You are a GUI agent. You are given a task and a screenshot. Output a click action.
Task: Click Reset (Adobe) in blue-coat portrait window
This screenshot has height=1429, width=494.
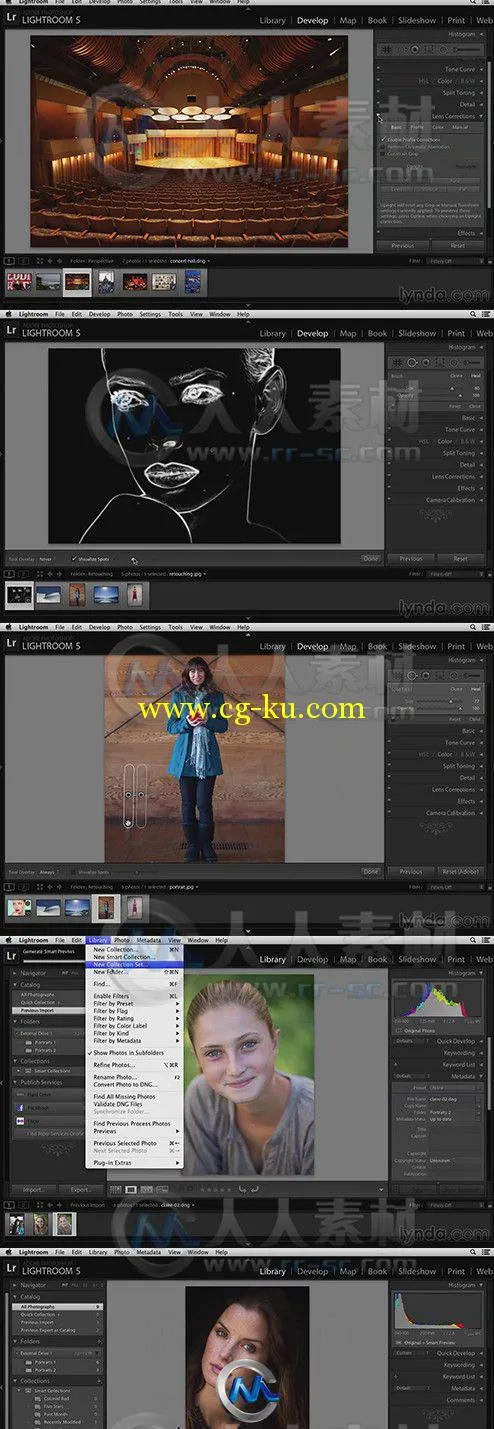[460, 872]
